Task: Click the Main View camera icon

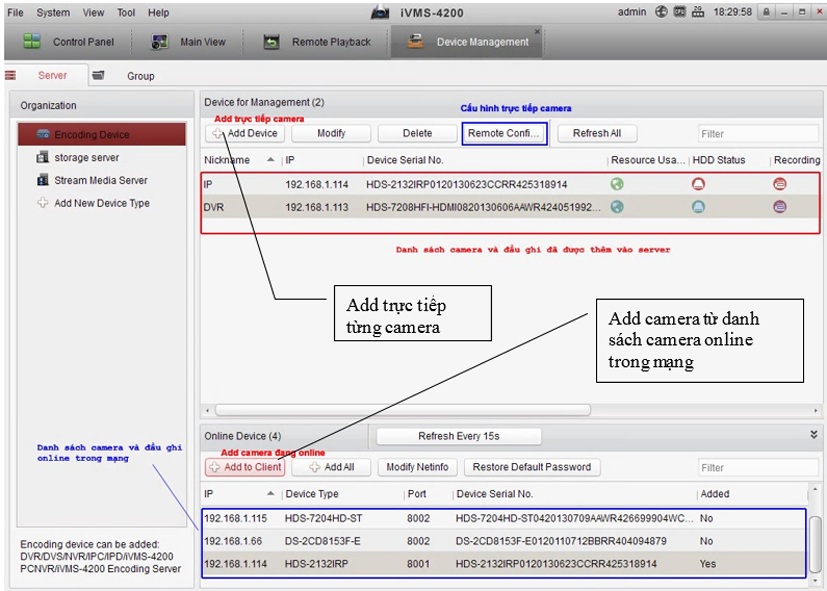Action: click(x=159, y=42)
